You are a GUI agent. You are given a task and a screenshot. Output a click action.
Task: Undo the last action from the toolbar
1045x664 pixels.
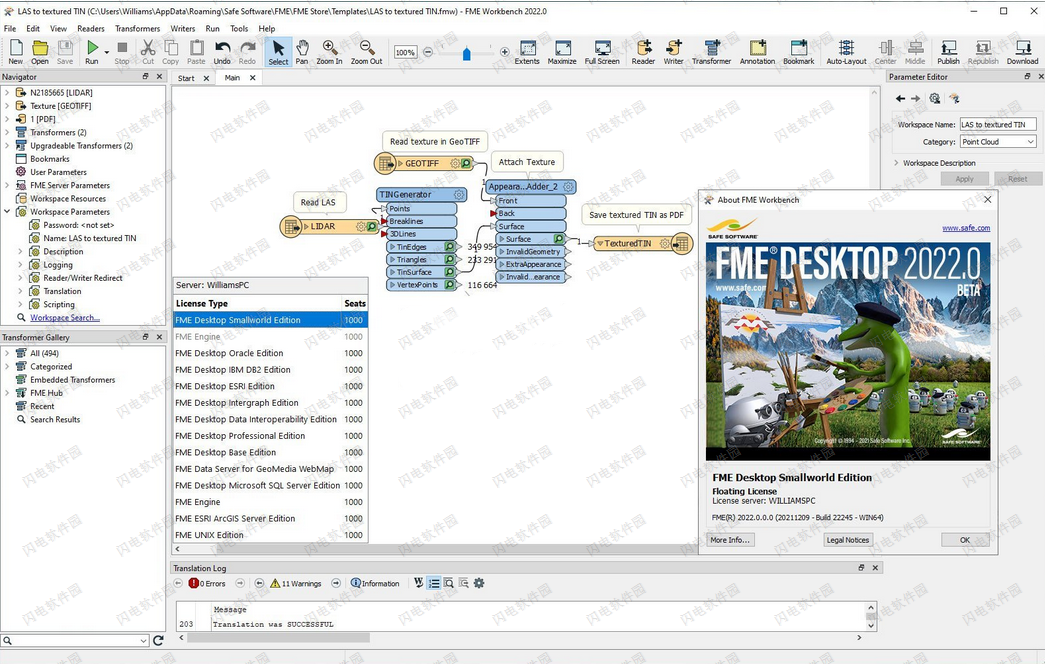(x=222, y=52)
